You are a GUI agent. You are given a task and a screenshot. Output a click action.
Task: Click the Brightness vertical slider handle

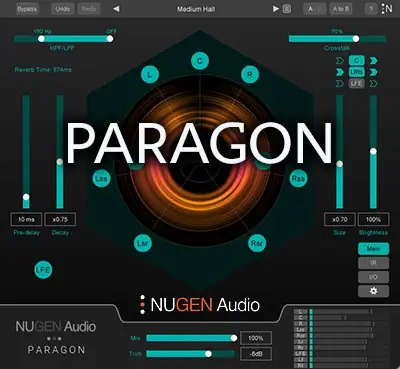[373, 151]
